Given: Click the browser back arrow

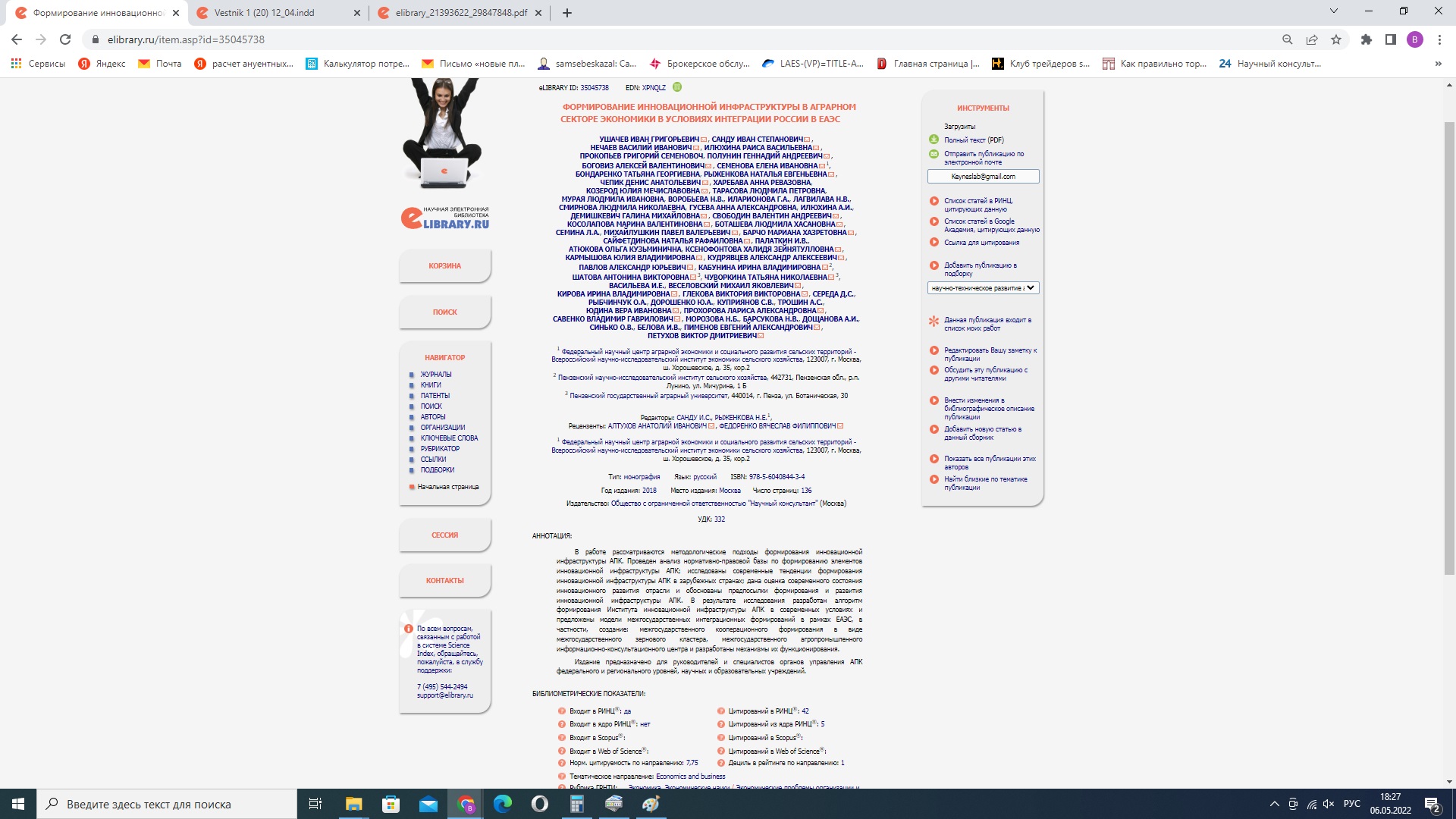Looking at the screenshot, I should coord(17,39).
